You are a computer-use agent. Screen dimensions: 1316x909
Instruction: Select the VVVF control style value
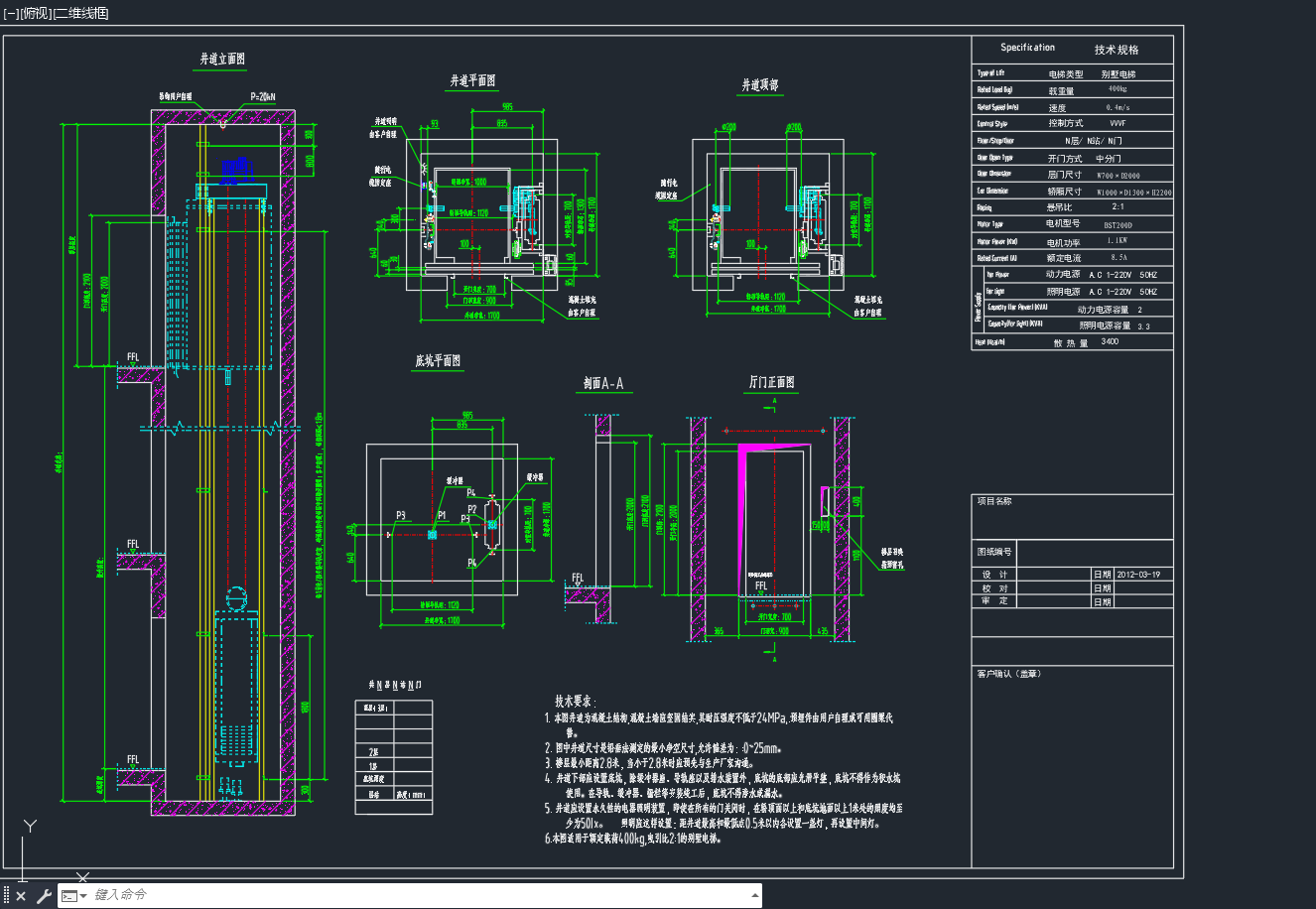tap(1118, 124)
